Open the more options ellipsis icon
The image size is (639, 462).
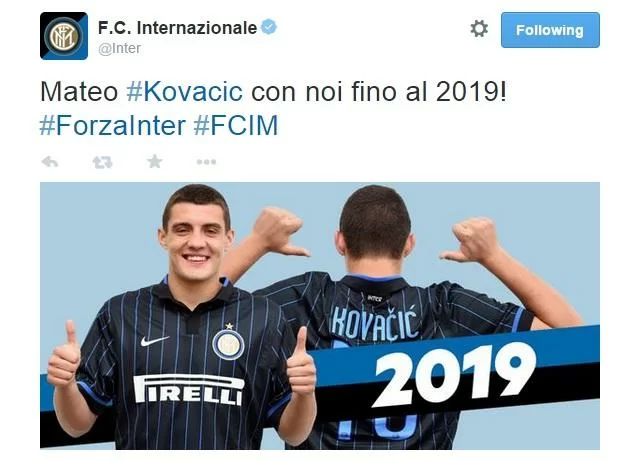(206, 162)
